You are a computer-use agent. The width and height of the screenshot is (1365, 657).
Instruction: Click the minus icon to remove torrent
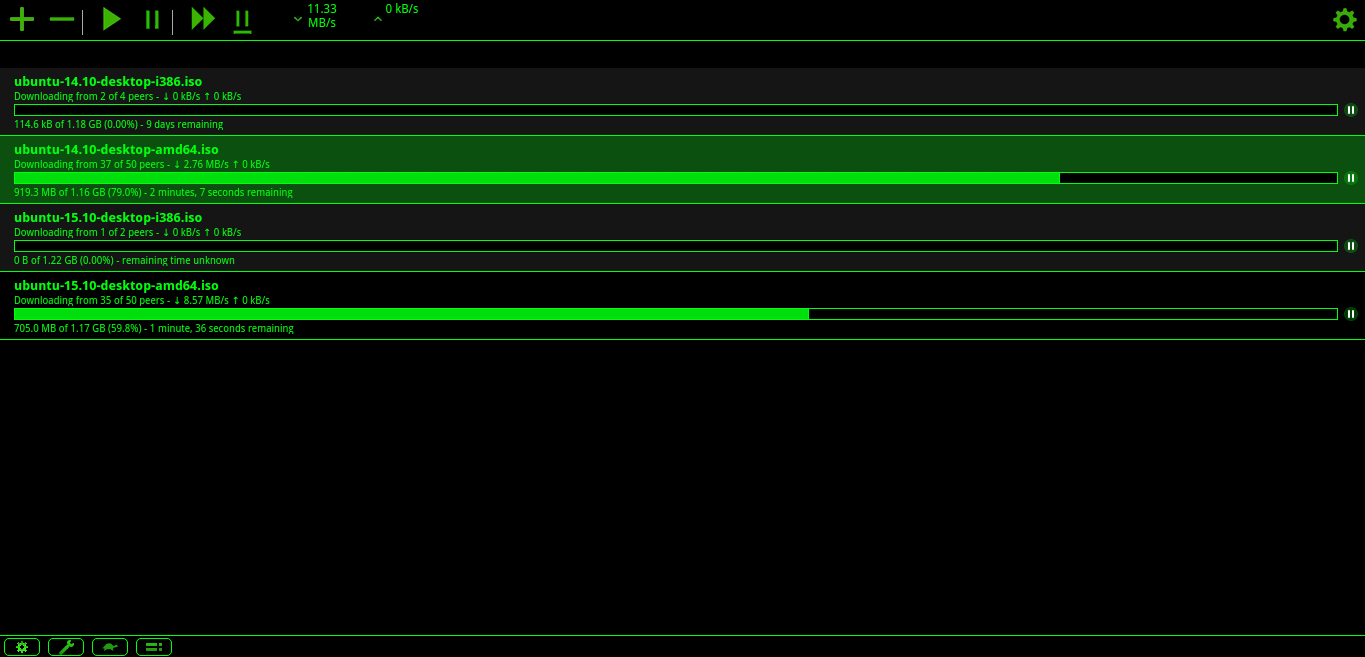(x=62, y=20)
